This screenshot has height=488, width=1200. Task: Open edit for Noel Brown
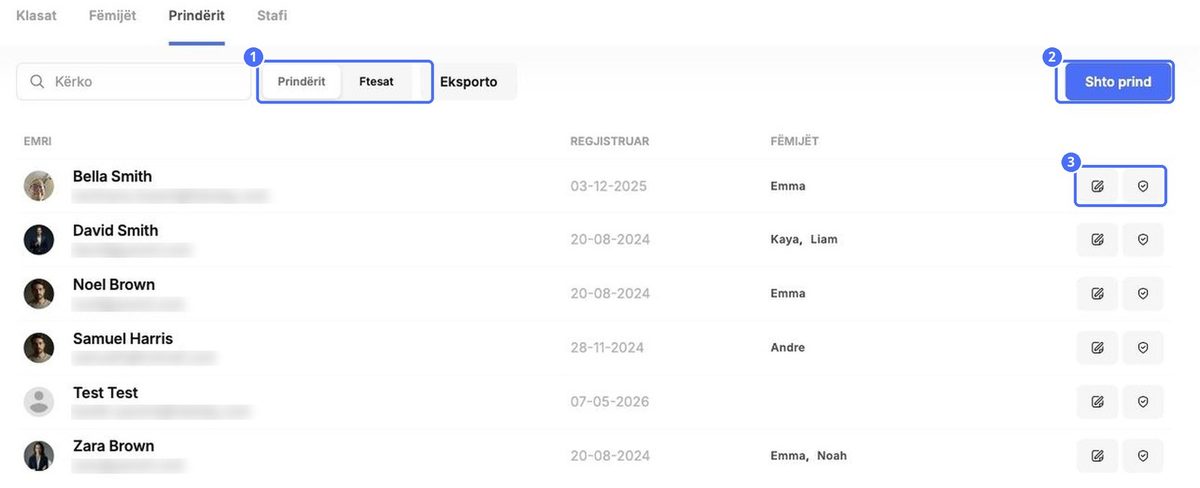[1097, 293]
